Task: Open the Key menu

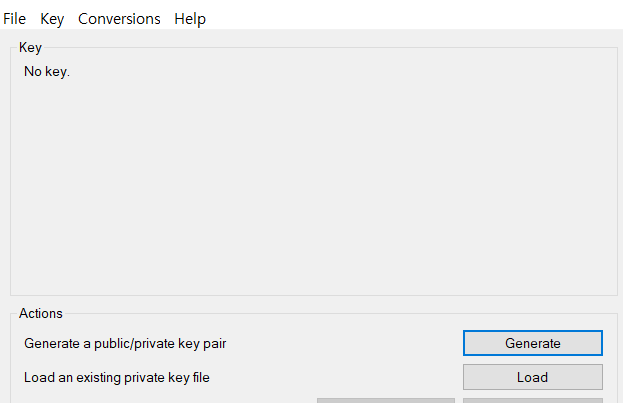Action: pos(52,19)
